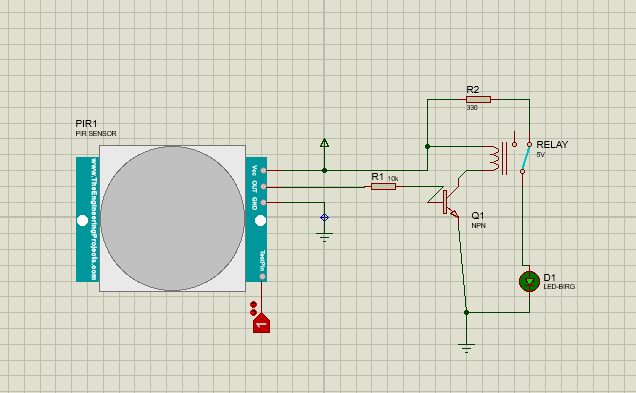Select the power terminal arrow symbol
This screenshot has height=393, width=636.
[324, 143]
